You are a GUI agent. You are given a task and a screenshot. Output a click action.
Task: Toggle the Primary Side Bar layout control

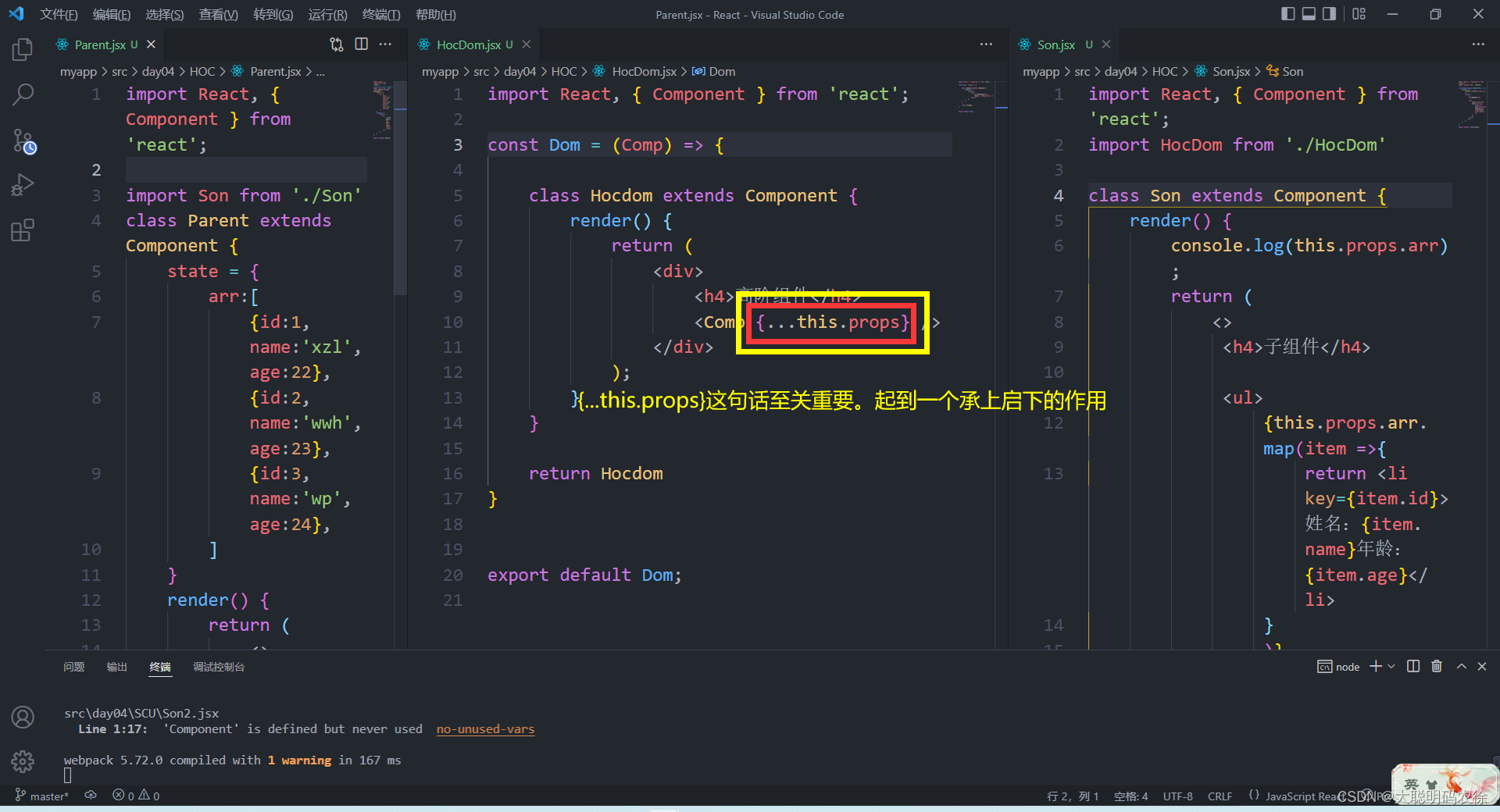[1288, 14]
